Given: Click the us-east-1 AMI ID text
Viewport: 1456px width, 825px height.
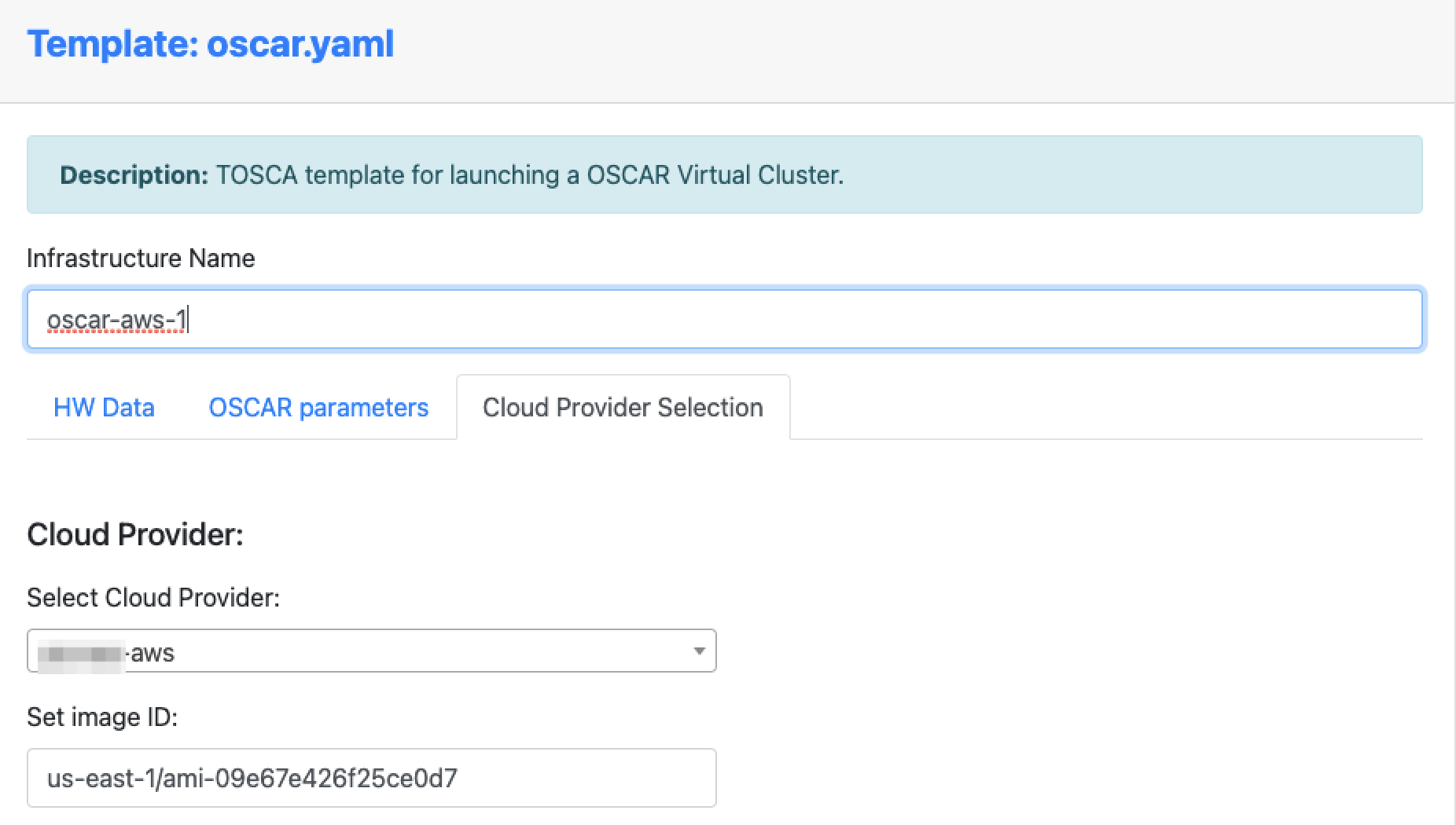Looking at the screenshot, I should click(x=252, y=778).
